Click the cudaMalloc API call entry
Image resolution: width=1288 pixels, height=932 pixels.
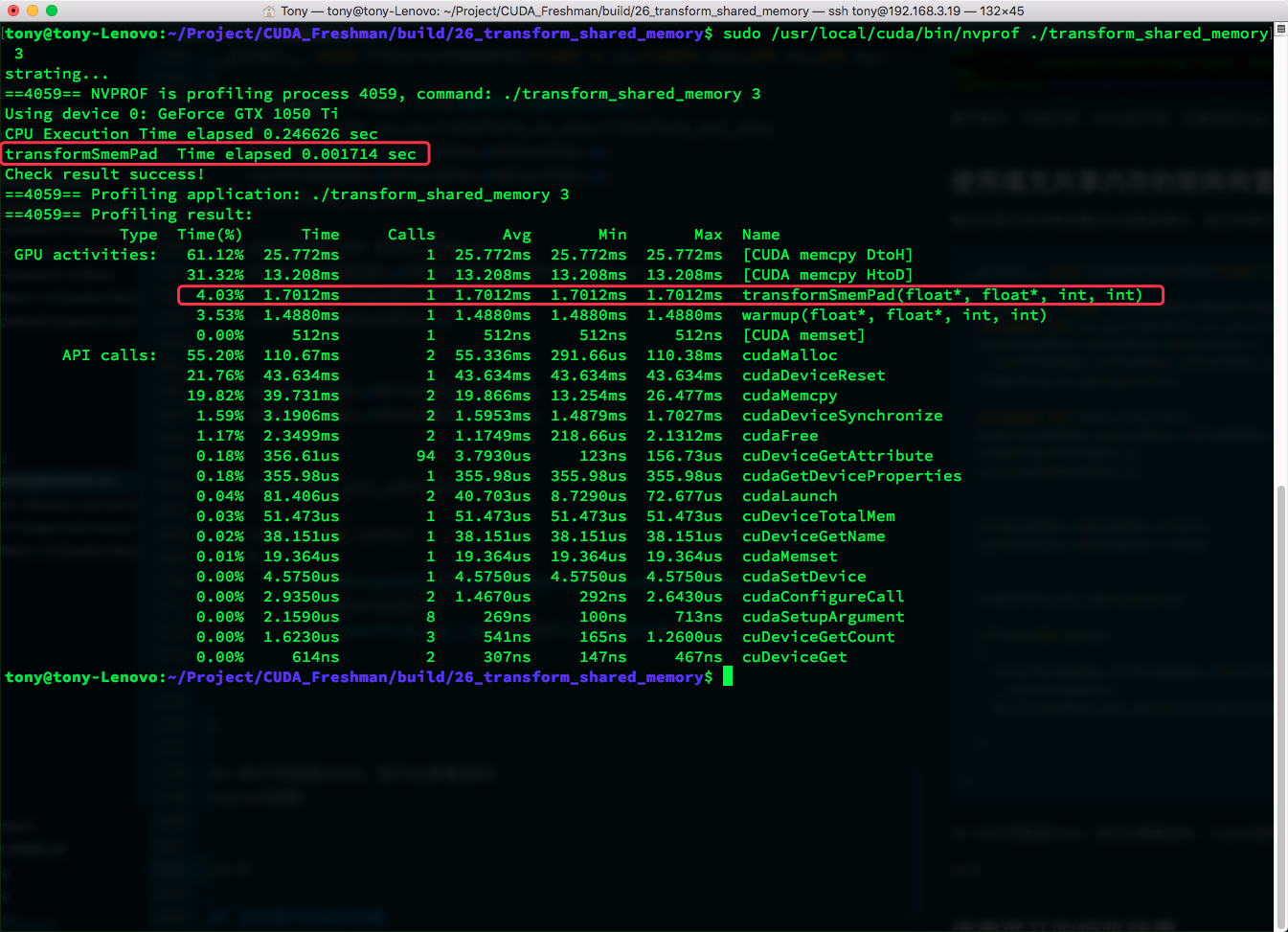coord(789,355)
